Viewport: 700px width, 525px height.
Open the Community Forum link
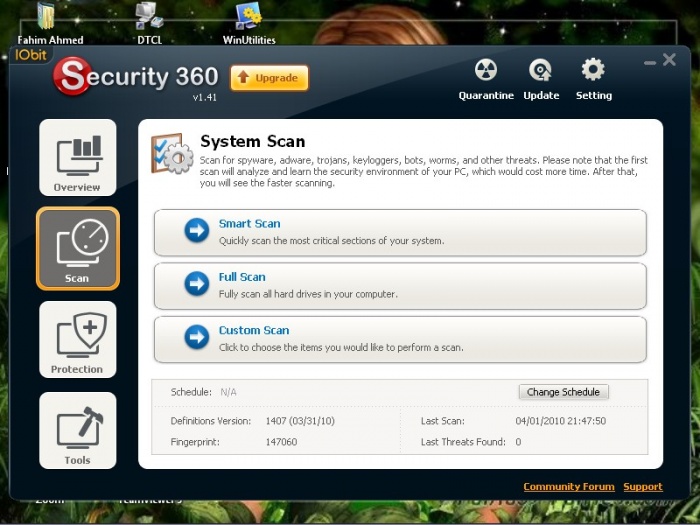pyautogui.click(x=569, y=487)
